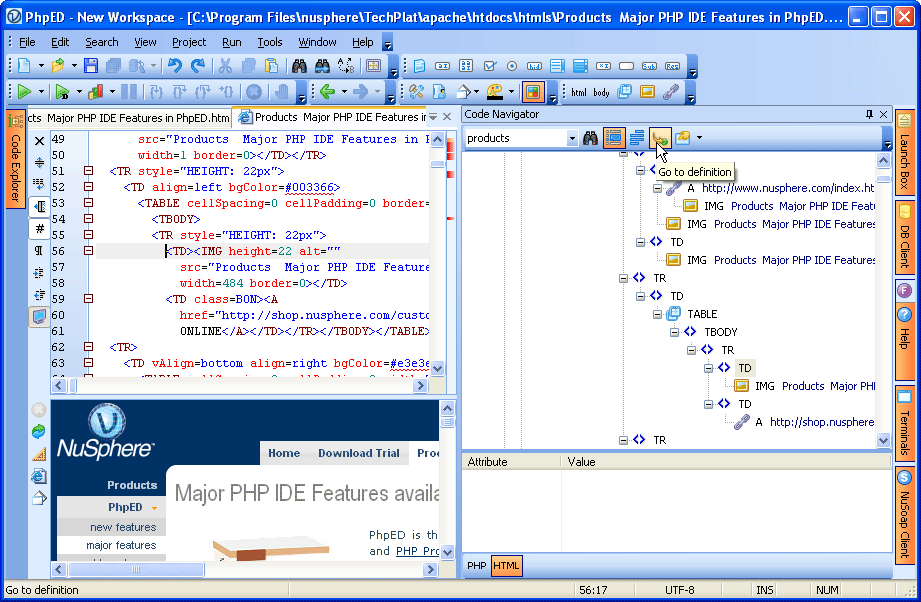Click the Profile bar chart icon
Screen dimensions: 921x602
point(96,92)
